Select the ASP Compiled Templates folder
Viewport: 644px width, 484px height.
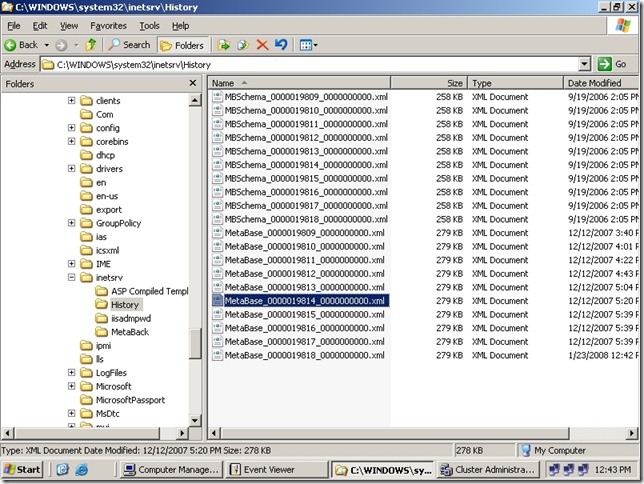pyautogui.click(x=150, y=291)
